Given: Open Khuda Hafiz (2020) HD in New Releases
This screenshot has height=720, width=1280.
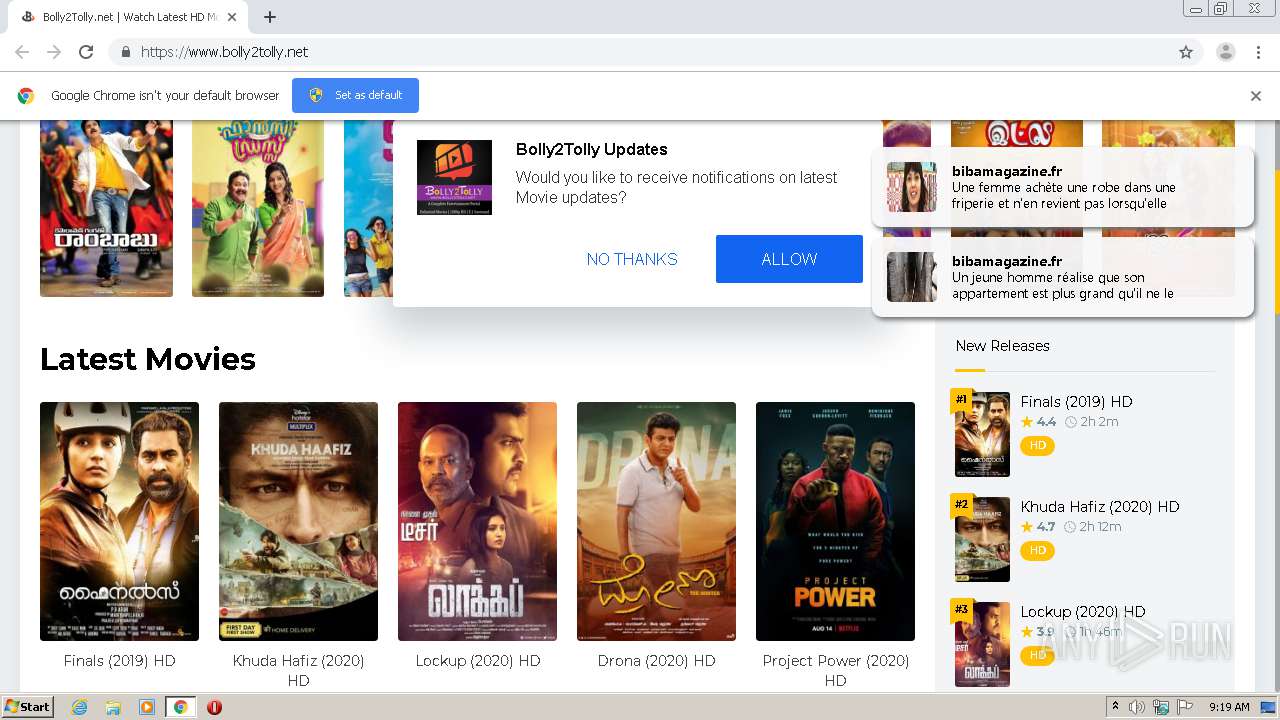Looking at the screenshot, I should point(1100,507).
